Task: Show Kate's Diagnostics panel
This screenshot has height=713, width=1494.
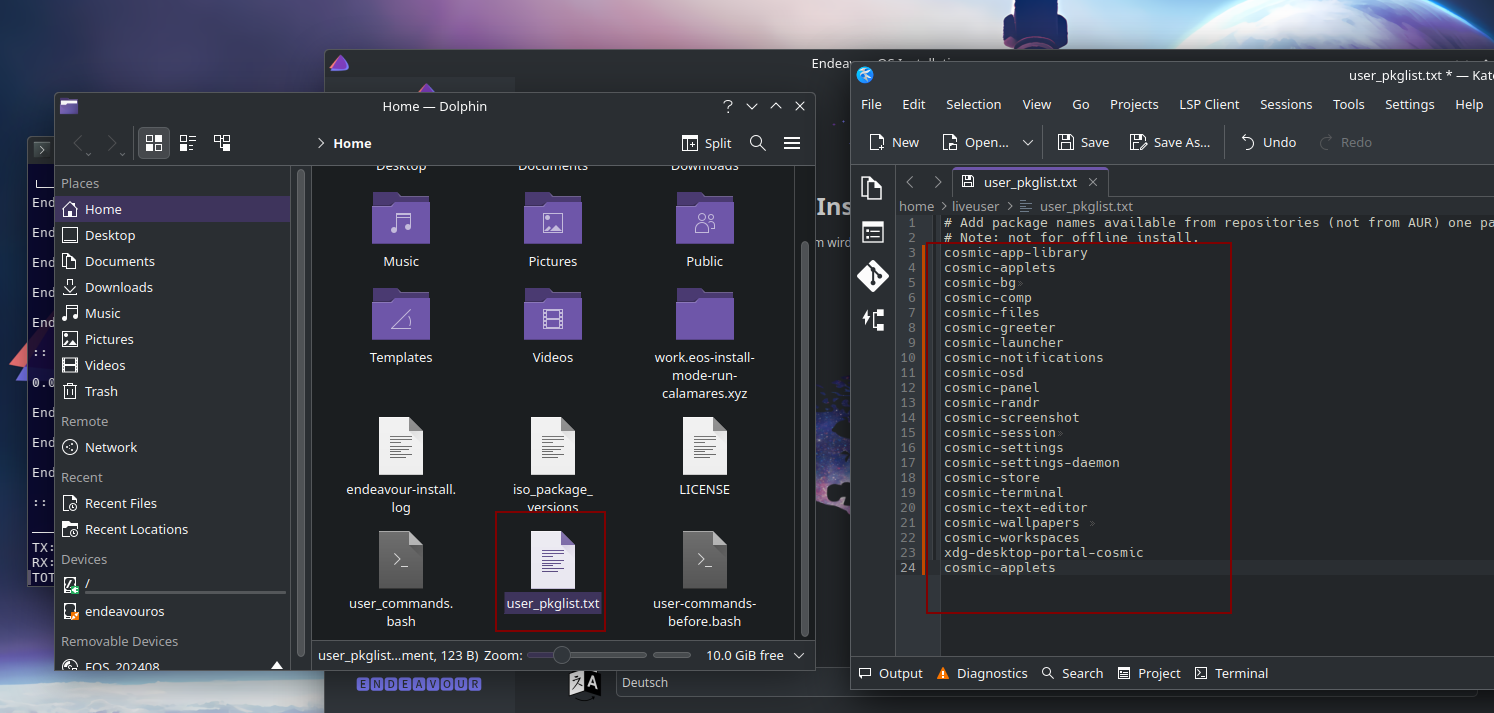Action: 982,673
